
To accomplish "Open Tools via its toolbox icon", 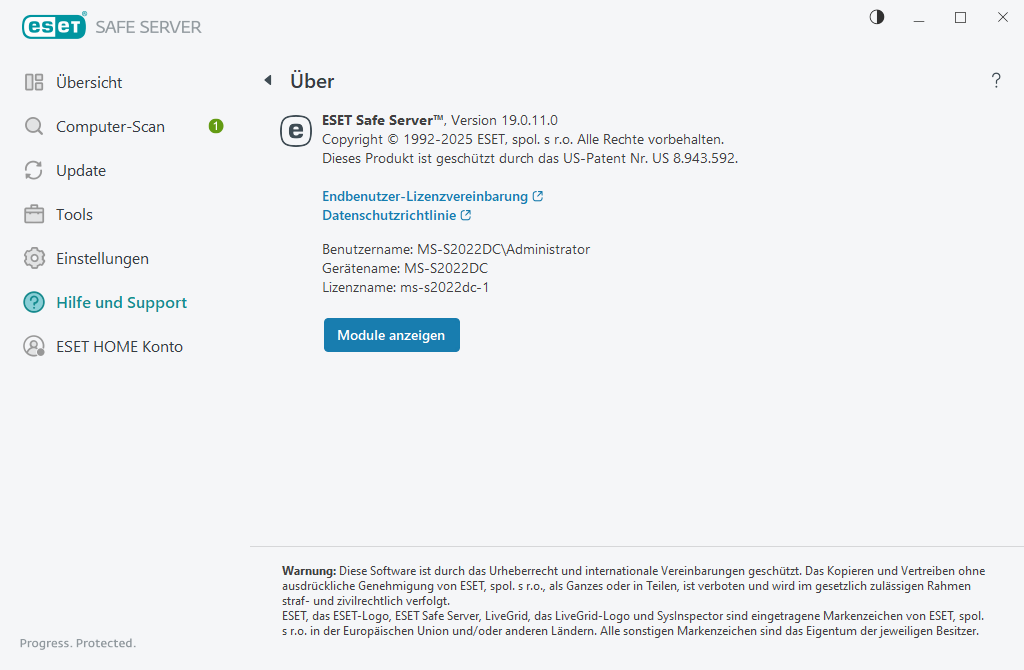I will [33, 214].
